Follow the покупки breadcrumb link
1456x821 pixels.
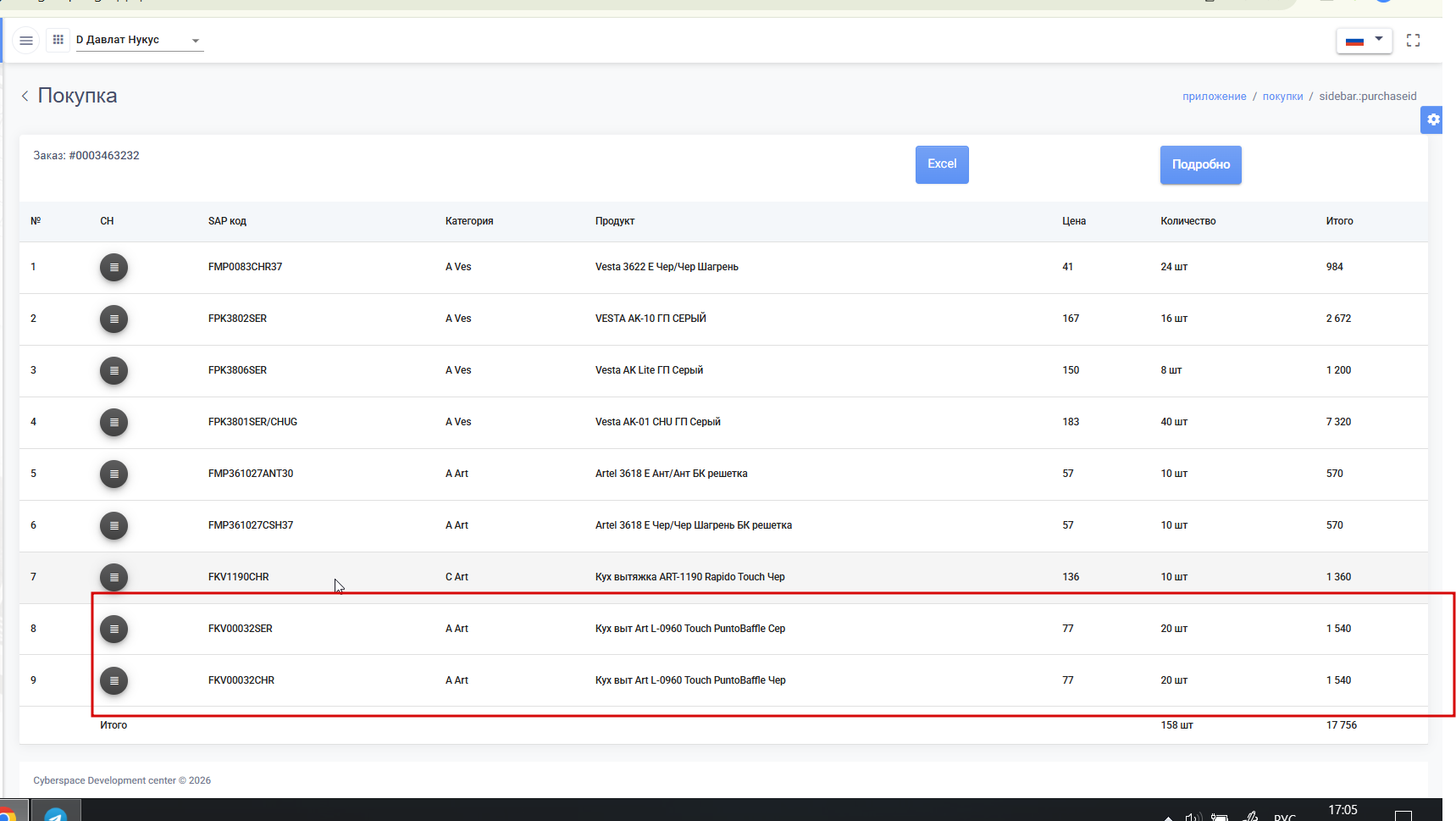(1282, 97)
